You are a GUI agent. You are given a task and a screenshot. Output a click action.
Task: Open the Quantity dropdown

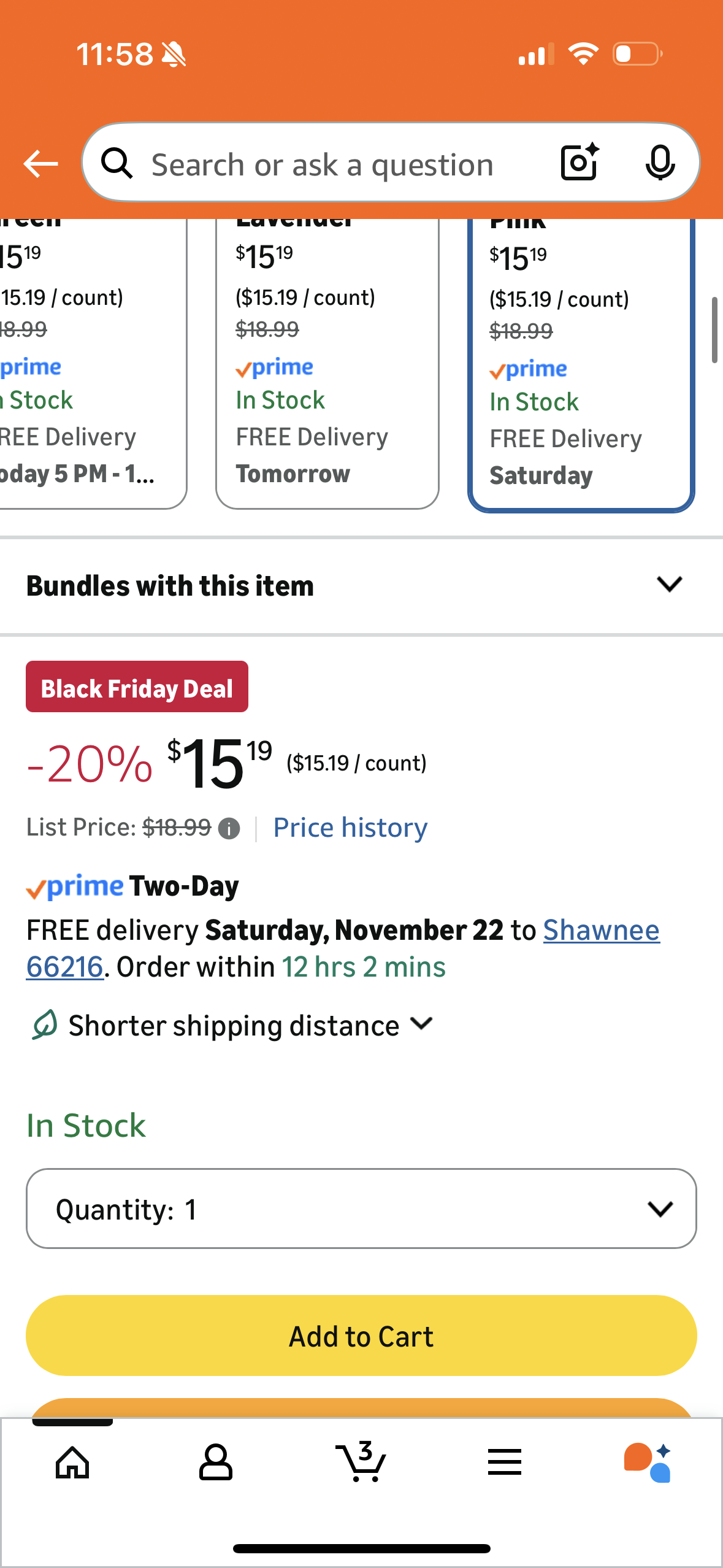coord(361,1209)
